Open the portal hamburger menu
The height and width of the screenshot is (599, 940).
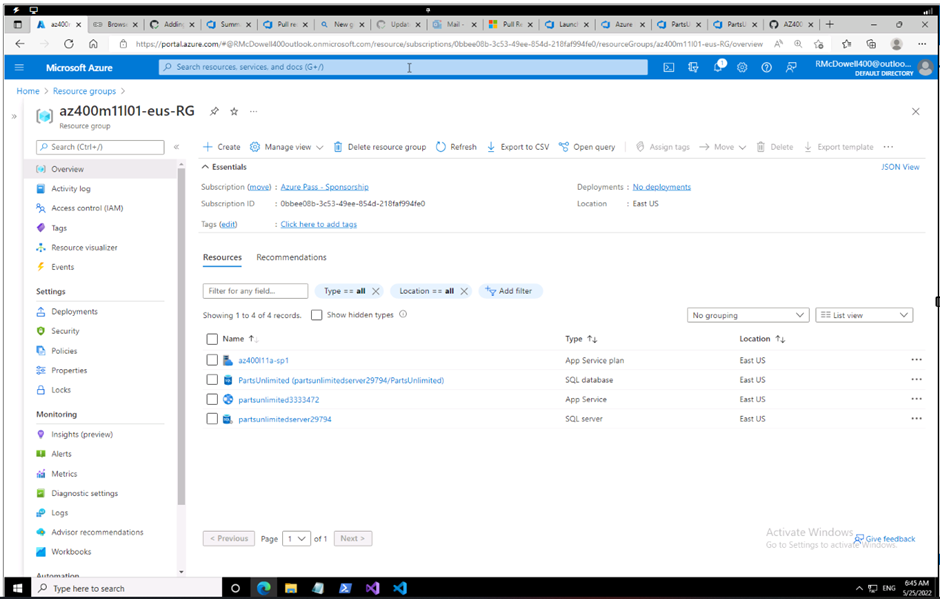pyautogui.click(x=21, y=67)
